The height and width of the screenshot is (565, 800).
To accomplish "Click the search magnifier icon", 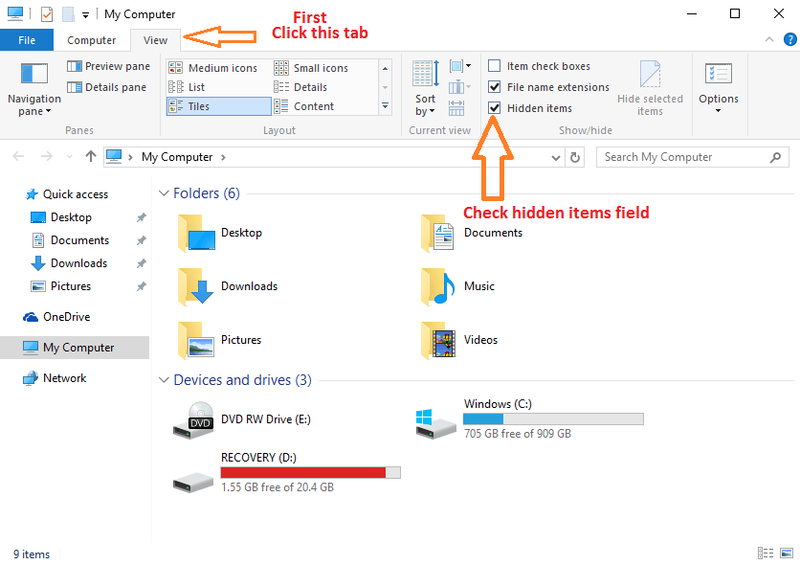I will [x=776, y=157].
